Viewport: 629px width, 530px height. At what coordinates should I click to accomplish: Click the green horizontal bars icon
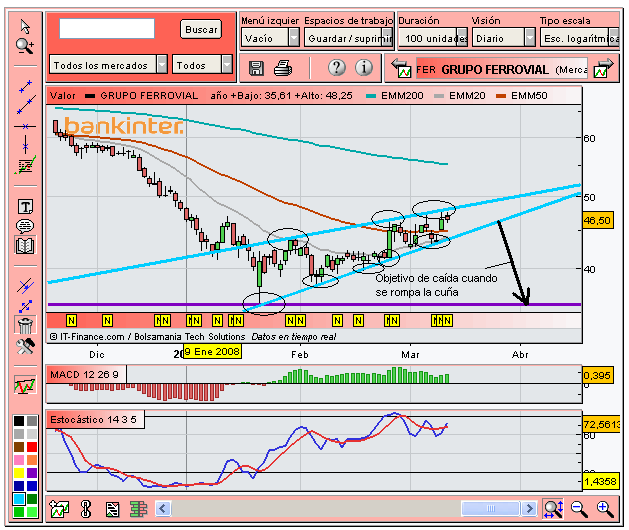138,510
